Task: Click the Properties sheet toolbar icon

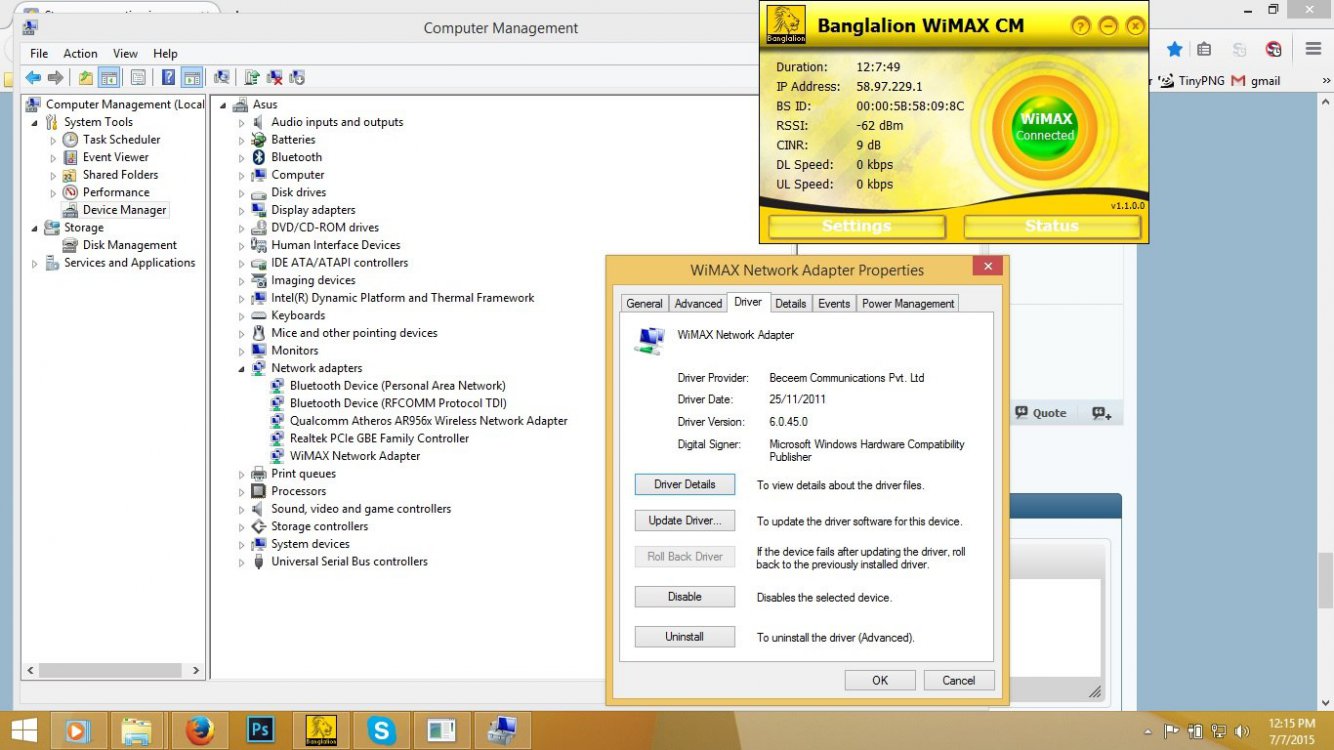Action: pyautogui.click(x=138, y=77)
